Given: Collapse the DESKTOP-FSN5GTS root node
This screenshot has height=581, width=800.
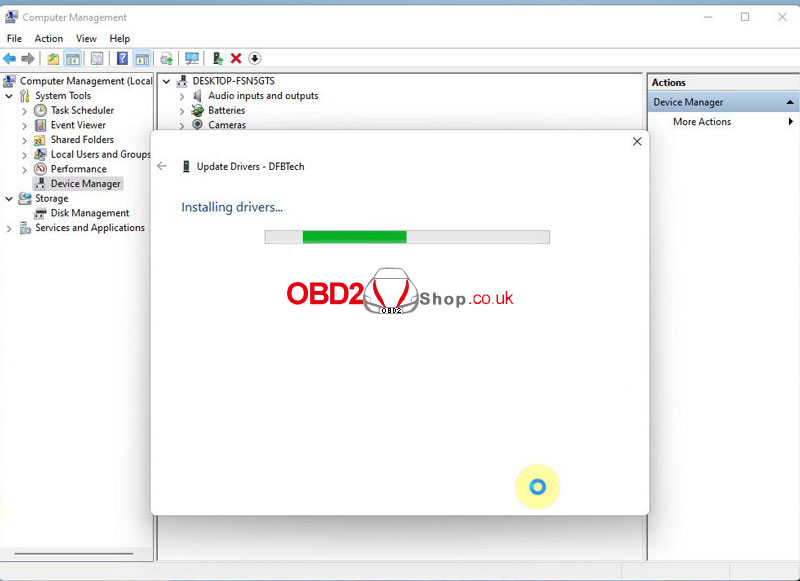Looking at the screenshot, I should (x=166, y=81).
